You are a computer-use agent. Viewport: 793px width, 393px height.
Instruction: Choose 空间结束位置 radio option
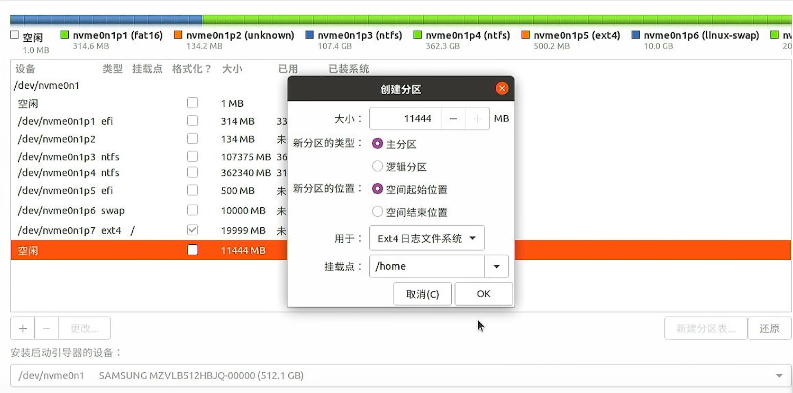[x=377, y=211]
